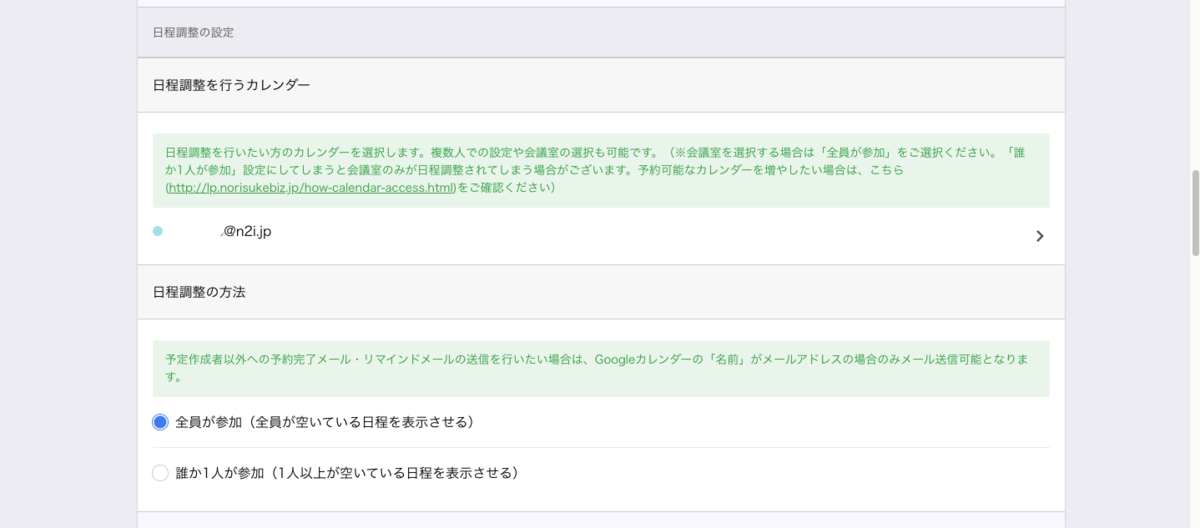Click the green Googleカレンダー mail notice
This screenshot has width=1200, height=528.
(601, 368)
